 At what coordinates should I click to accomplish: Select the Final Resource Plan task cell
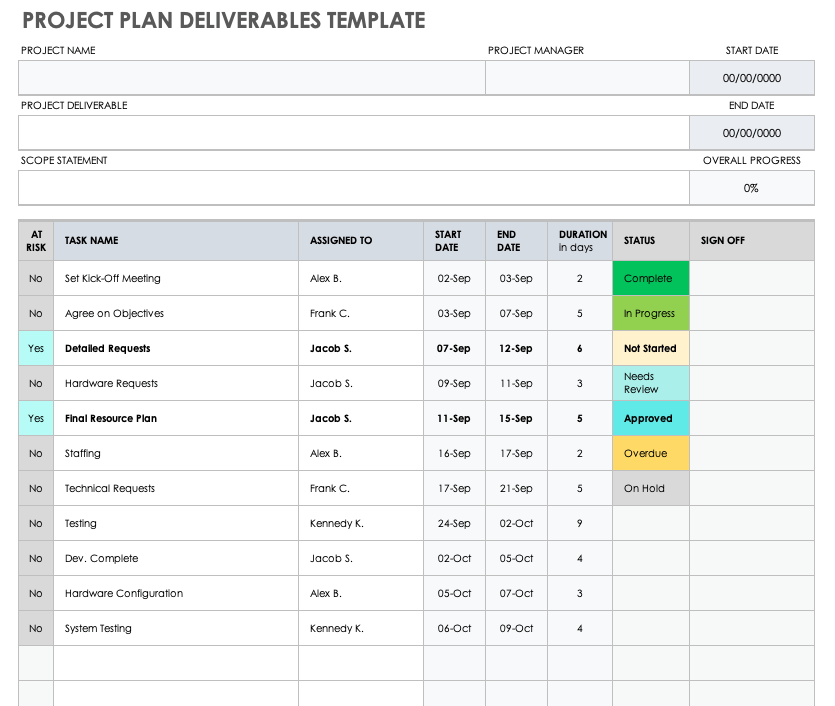point(176,418)
